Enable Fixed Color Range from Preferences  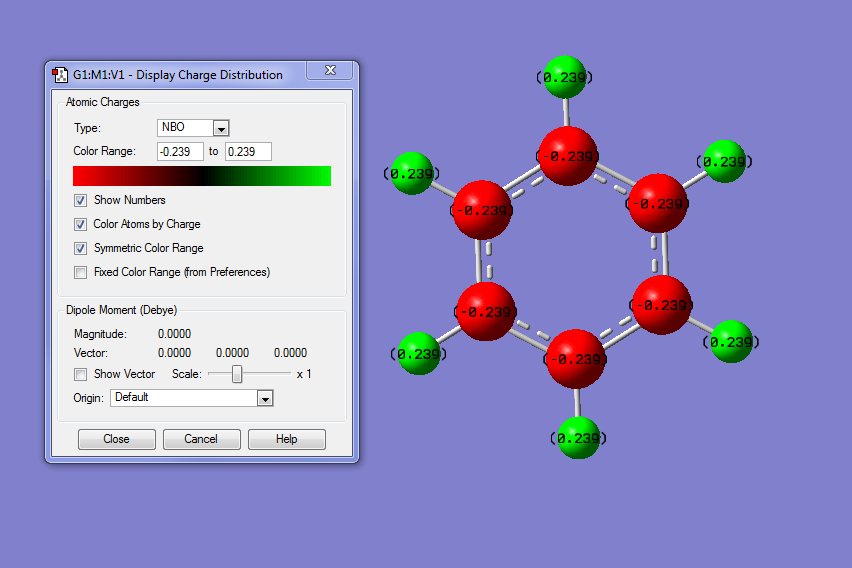coord(80,272)
